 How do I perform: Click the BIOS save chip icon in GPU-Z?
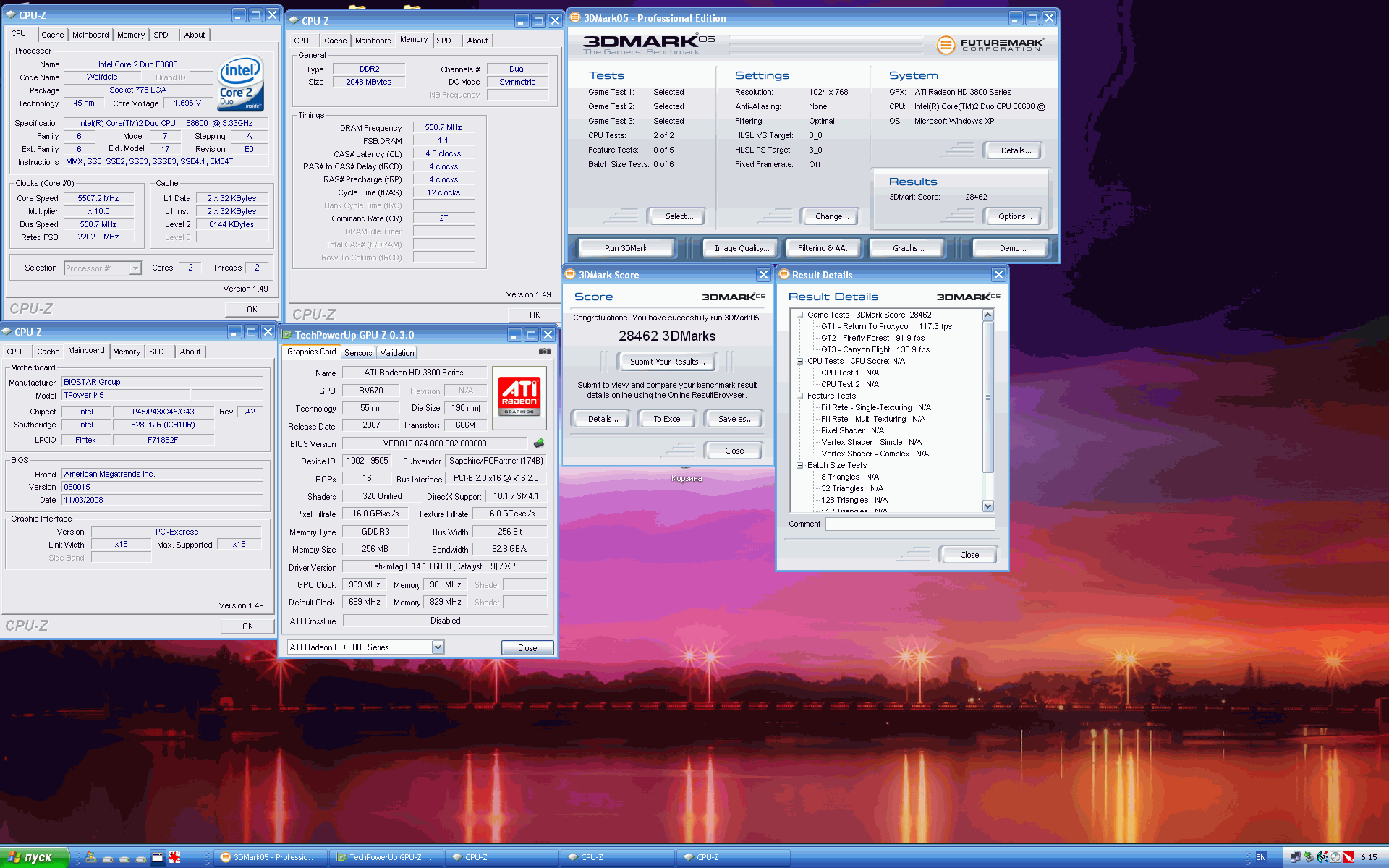539,443
